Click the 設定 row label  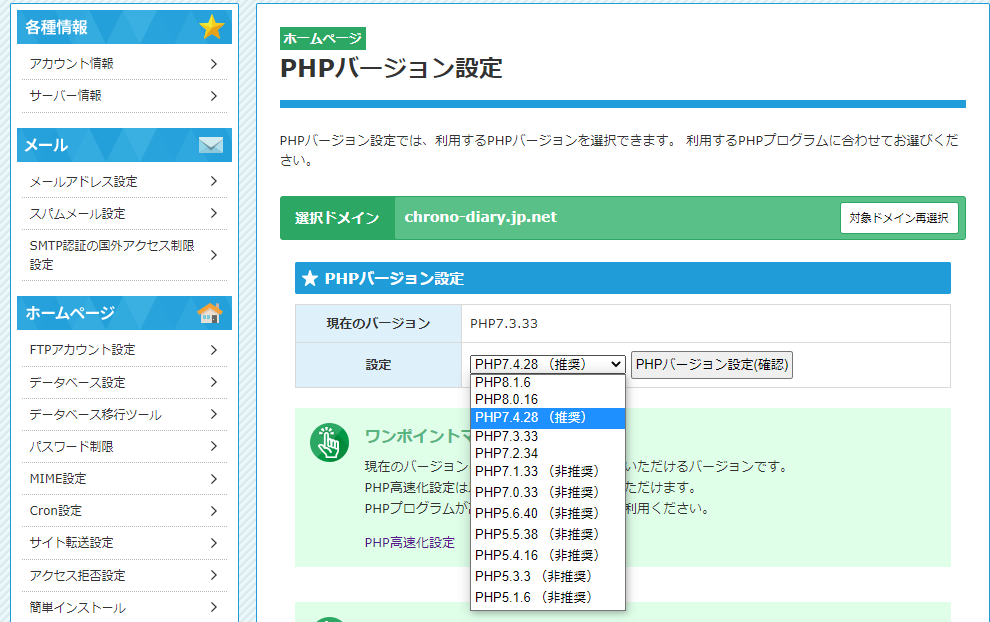click(x=378, y=365)
